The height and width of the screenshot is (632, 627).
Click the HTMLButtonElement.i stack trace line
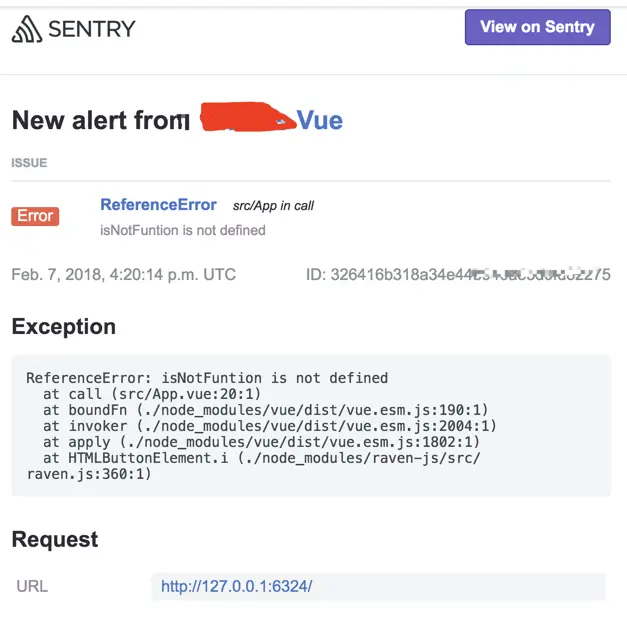coord(253,466)
